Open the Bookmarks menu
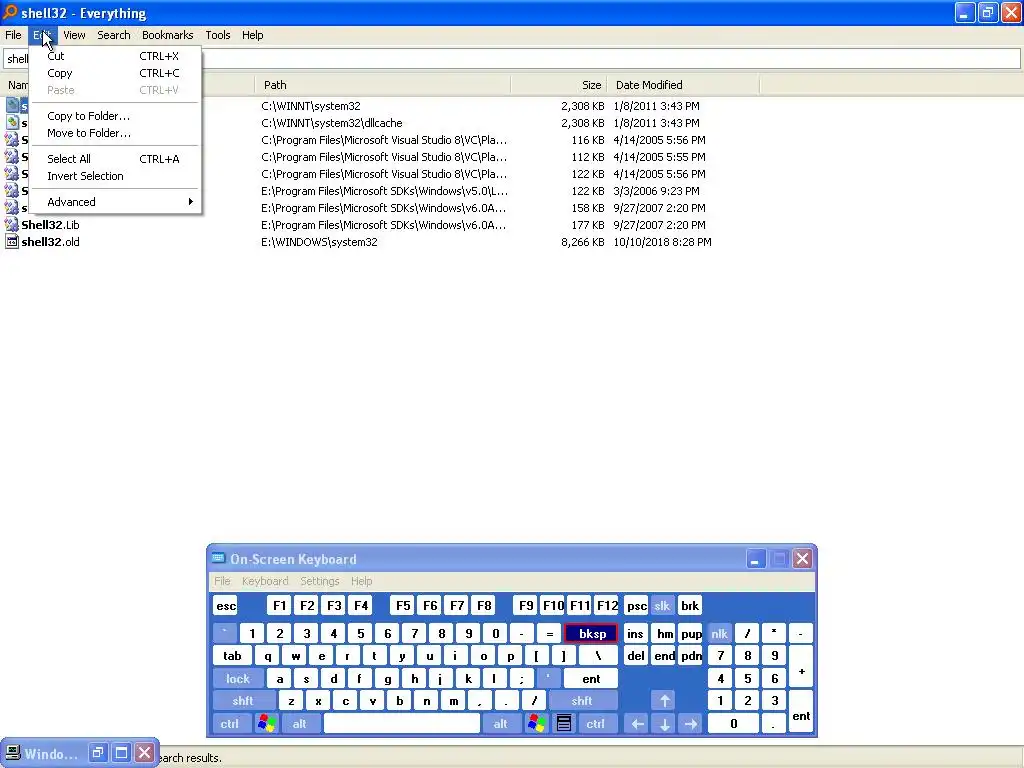Image resolution: width=1024 pixels, height=768 pixels. pos(167,35)
